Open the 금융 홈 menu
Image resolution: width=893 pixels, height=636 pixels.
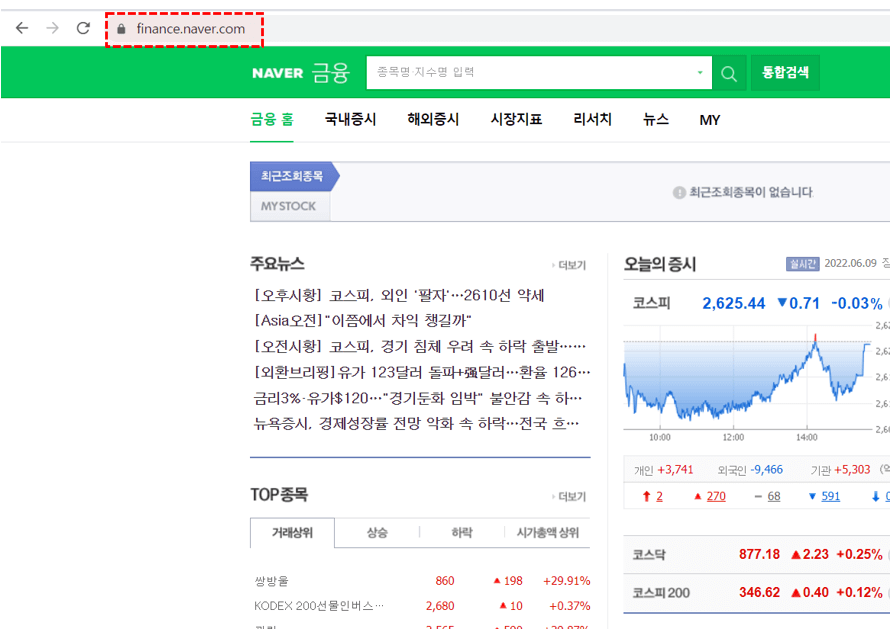click(272, 120)
